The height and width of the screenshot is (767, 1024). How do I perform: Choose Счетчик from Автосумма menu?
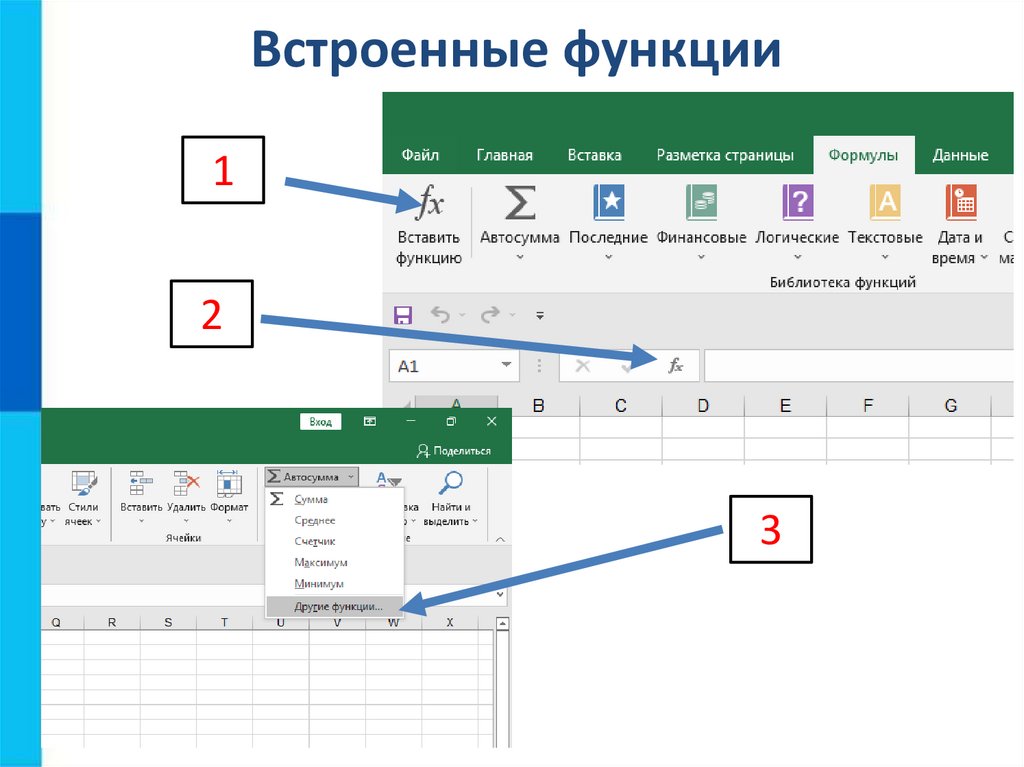point(334,541)
